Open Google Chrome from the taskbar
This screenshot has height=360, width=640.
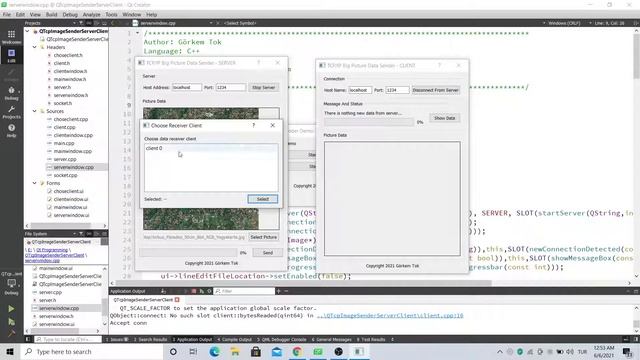[x=297, y=351]
